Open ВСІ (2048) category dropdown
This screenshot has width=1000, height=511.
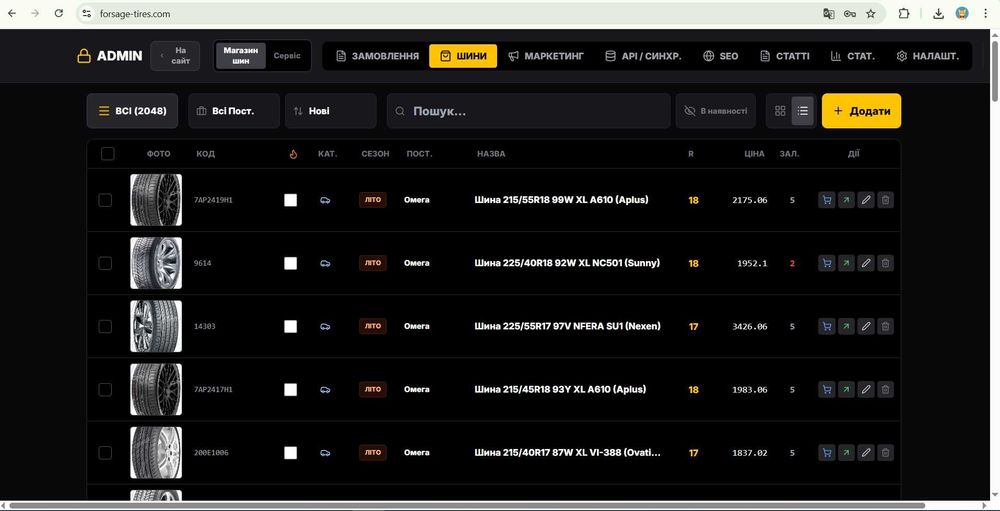(x=132, y=111)
